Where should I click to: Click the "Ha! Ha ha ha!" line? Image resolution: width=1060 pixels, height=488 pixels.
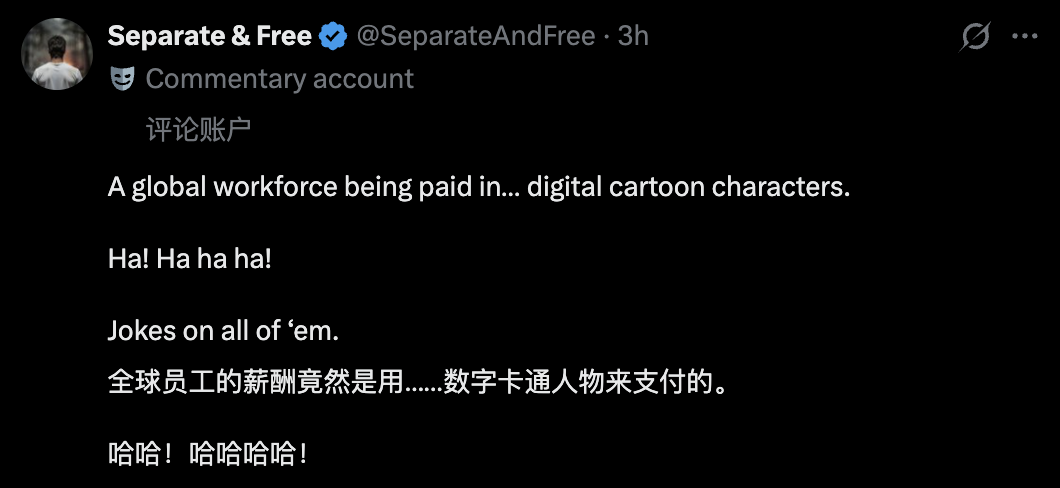pyautogui.click(x=190, y=258)
